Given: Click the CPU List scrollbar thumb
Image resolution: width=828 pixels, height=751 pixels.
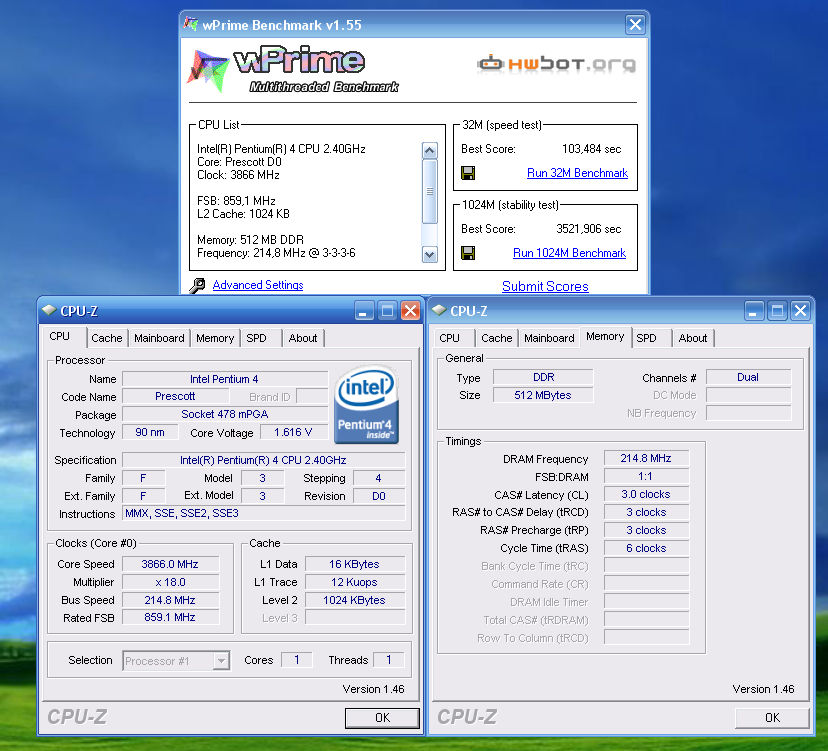Looking at the screenshot, I should (x=430, y=191).
